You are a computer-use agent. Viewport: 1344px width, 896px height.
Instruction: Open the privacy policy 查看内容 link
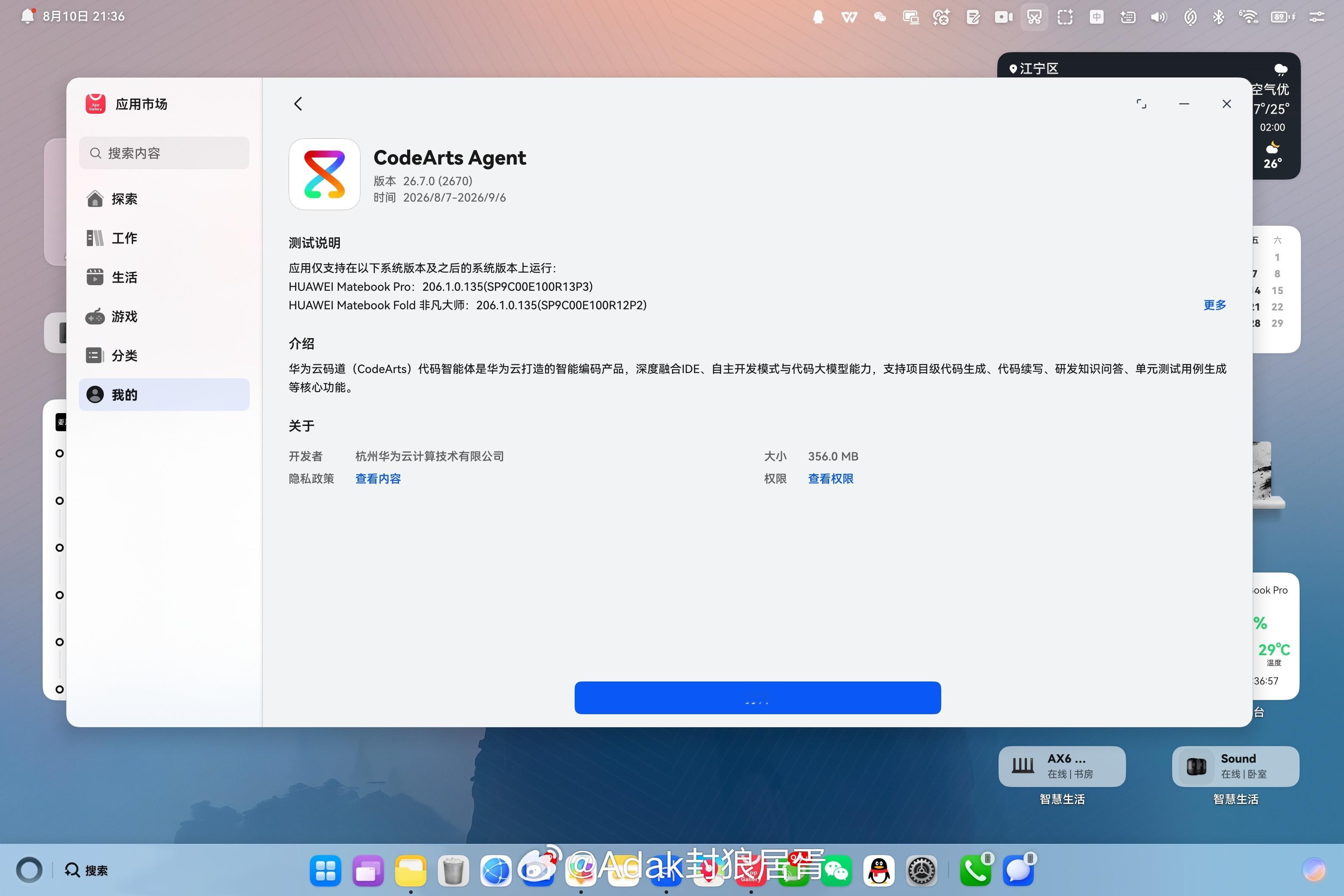[x=378, y=479]
